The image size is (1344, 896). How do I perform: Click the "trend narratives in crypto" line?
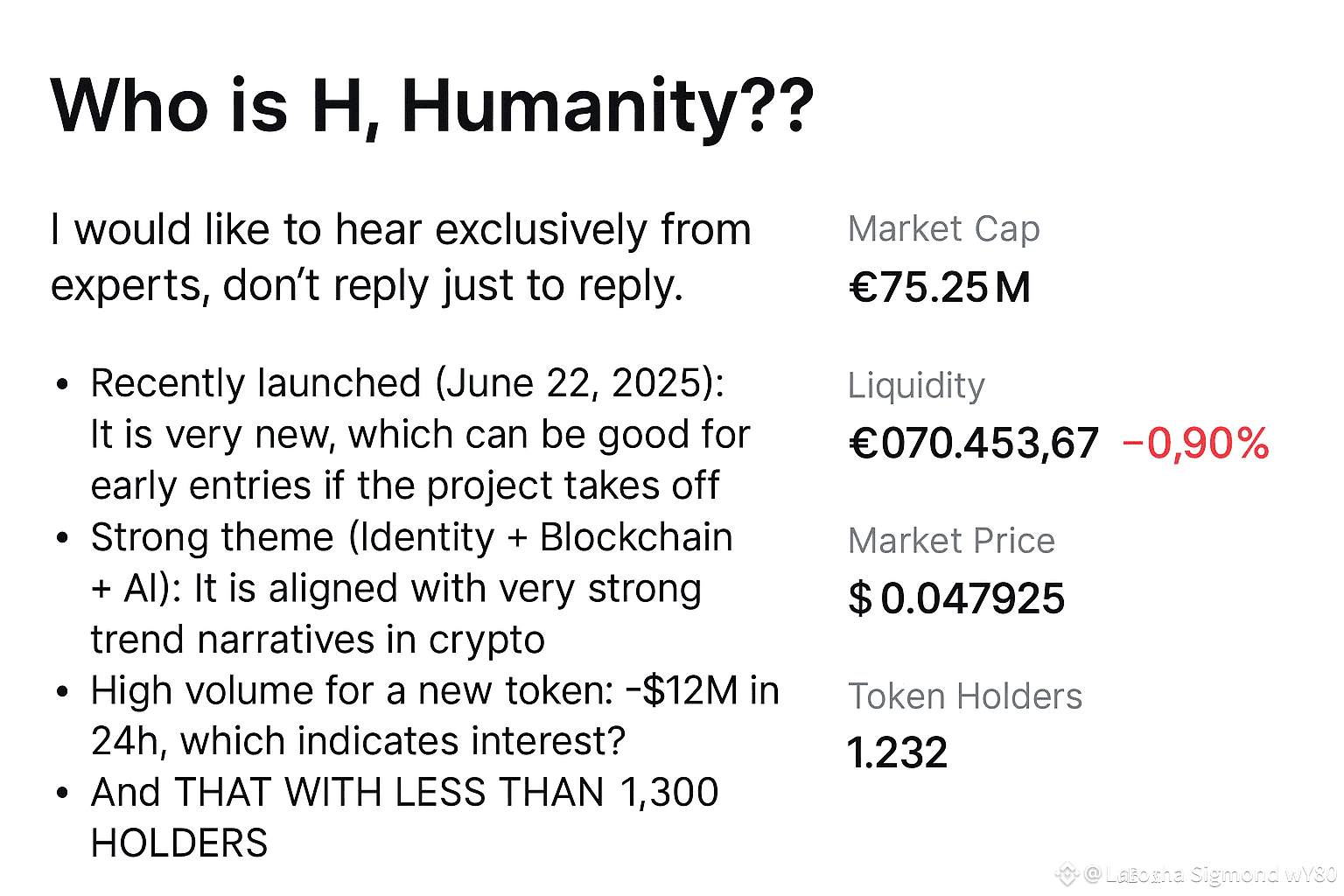pyautogui.click(x=318, y=640)
